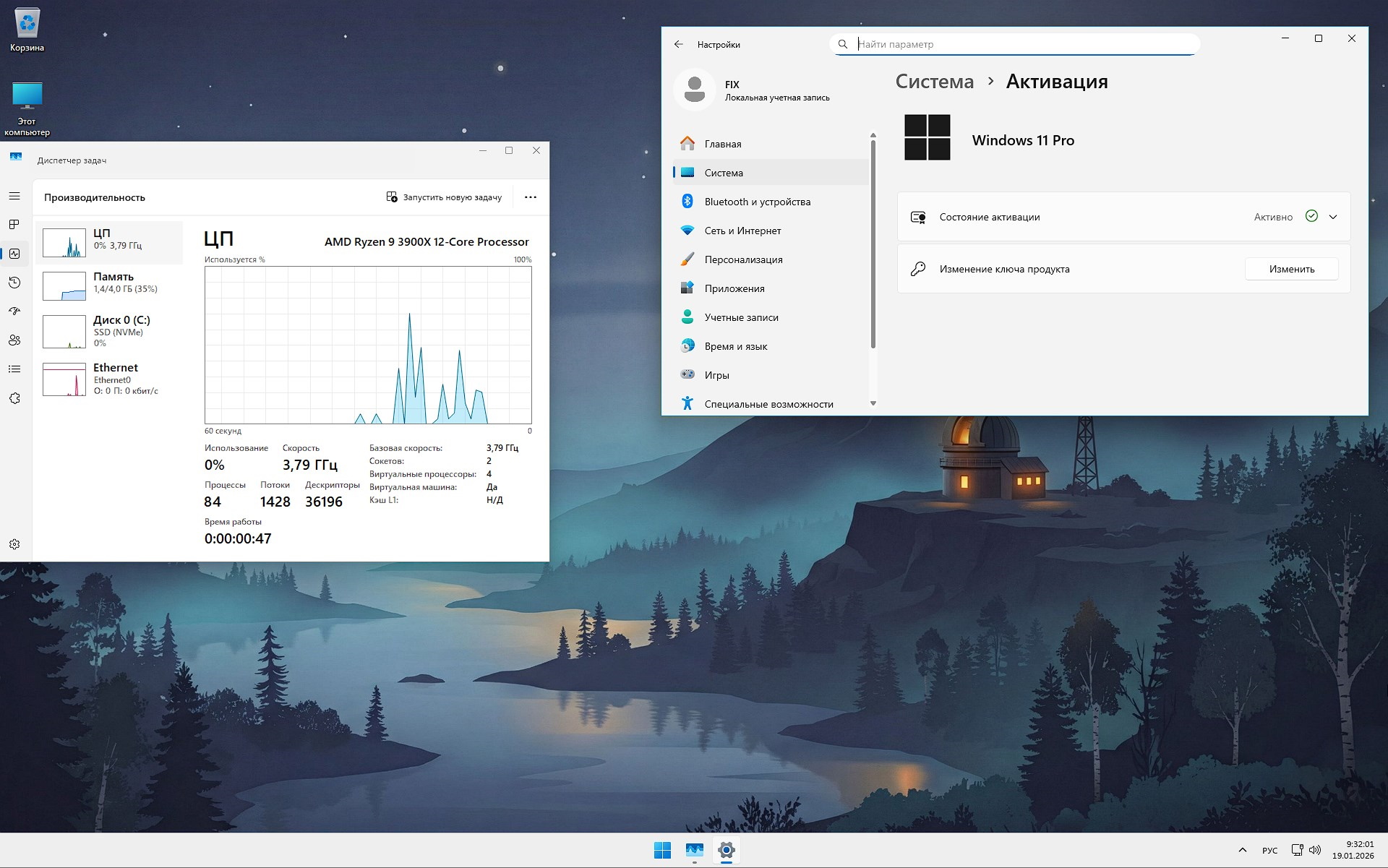The image size is (1388, 868).
Task: Switch to App history in Task Manager sidebar
Action: coord(14,283)
